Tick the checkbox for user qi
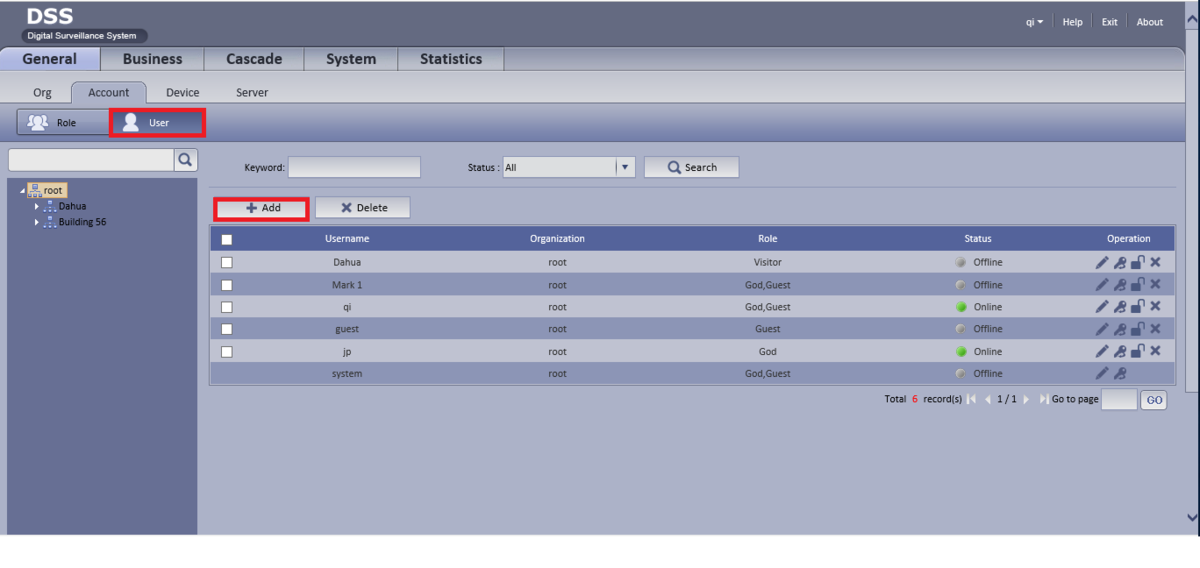Image resolution: width=1200 pixels, height=568 pixels. (227, 307)
